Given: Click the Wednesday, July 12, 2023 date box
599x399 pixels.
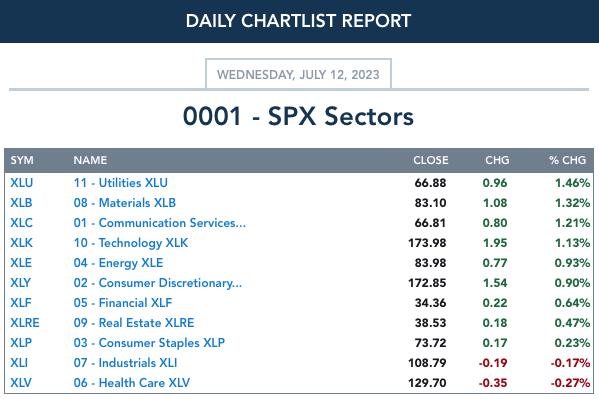Looking at the screenshot, I should tap(298, 74).
